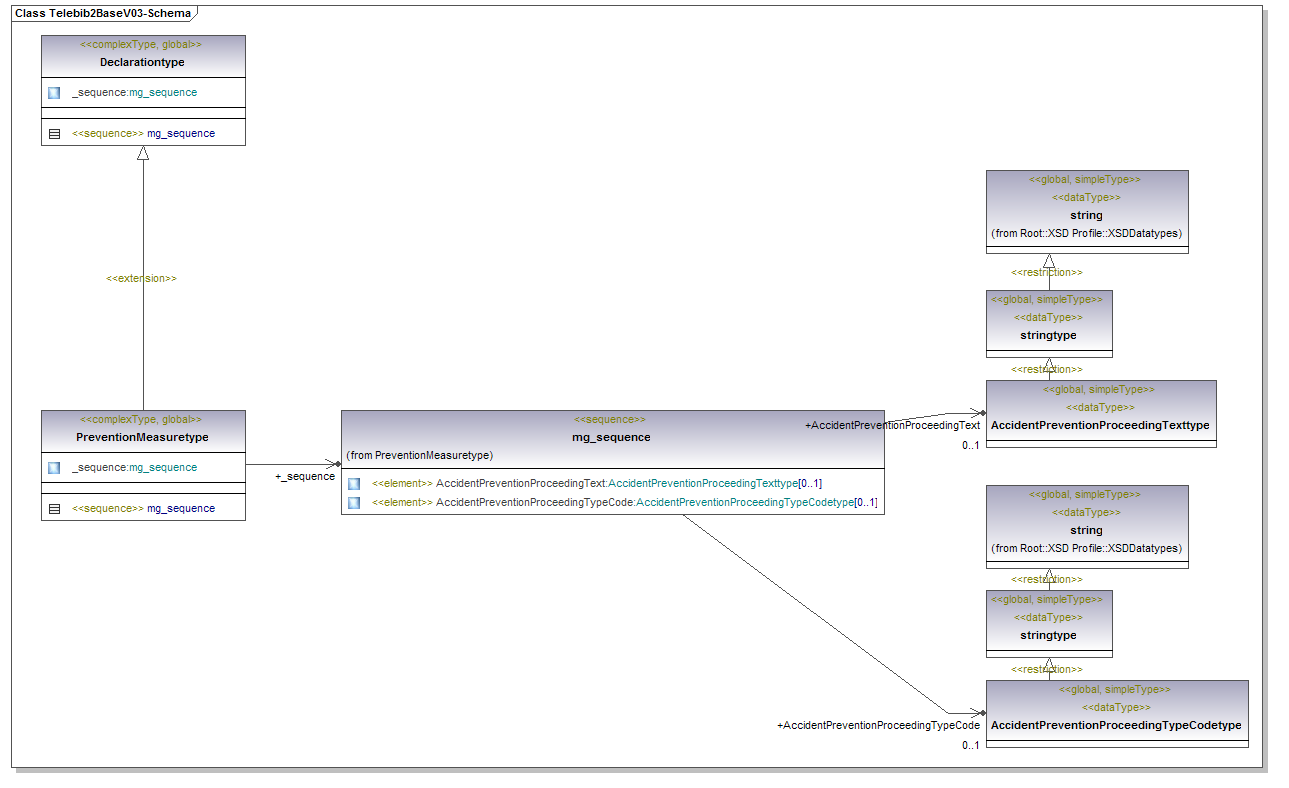Select the AccidentPreventionProceedingTypeCodetype datatype box
1289x788 pixels.
pyautogui.click(x=1116, y=725)
